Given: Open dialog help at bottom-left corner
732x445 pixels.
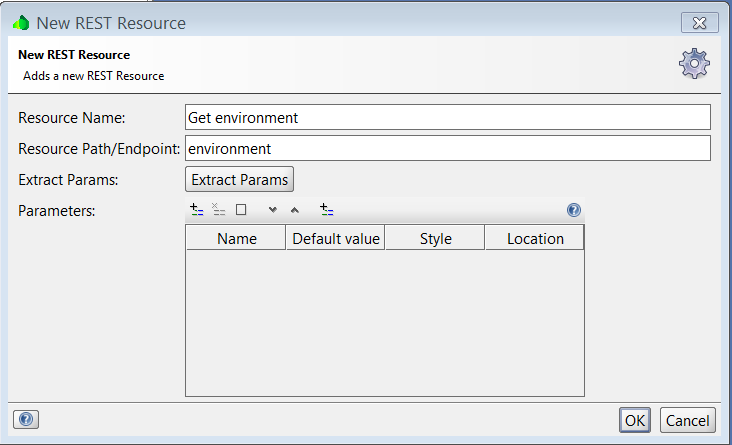Looking at the screenshot, I should (27, 420).
